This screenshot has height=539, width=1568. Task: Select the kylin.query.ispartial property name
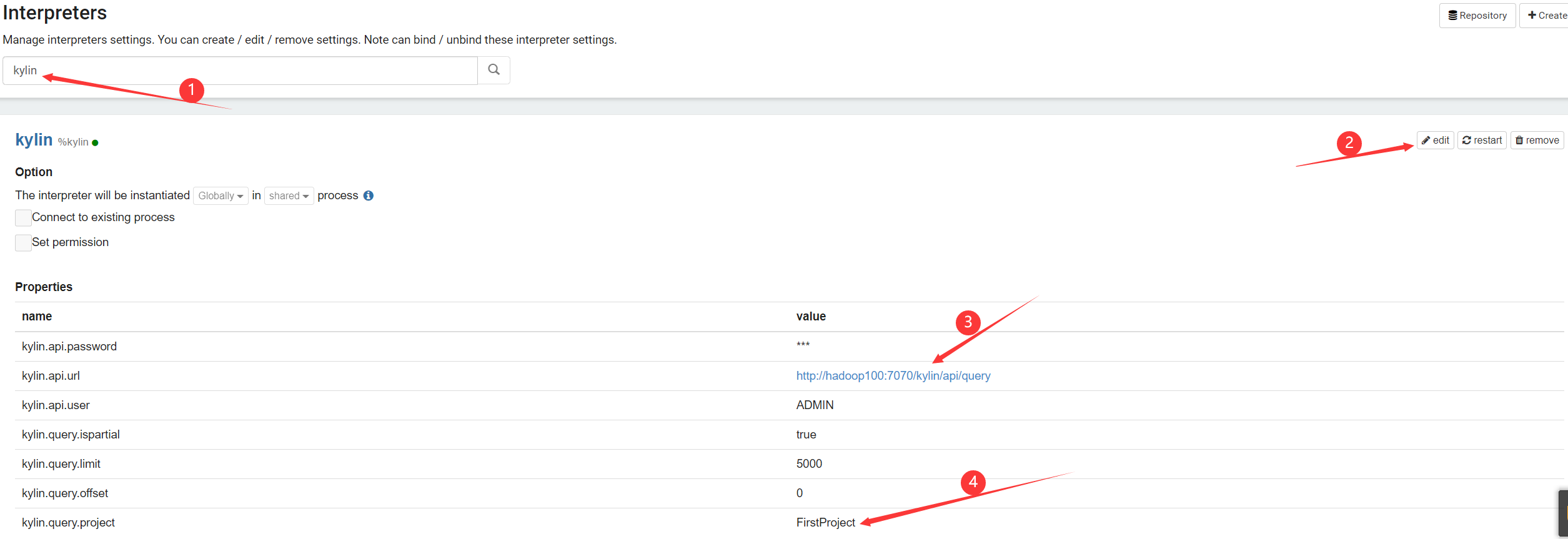pyautogui.click(x=71, y=434)
